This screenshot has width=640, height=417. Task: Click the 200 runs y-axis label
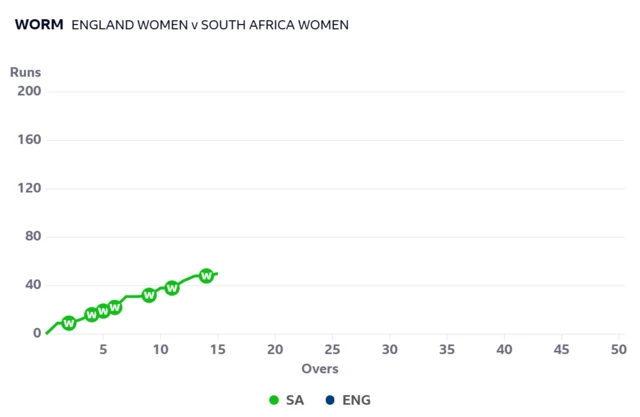(29, 92)
